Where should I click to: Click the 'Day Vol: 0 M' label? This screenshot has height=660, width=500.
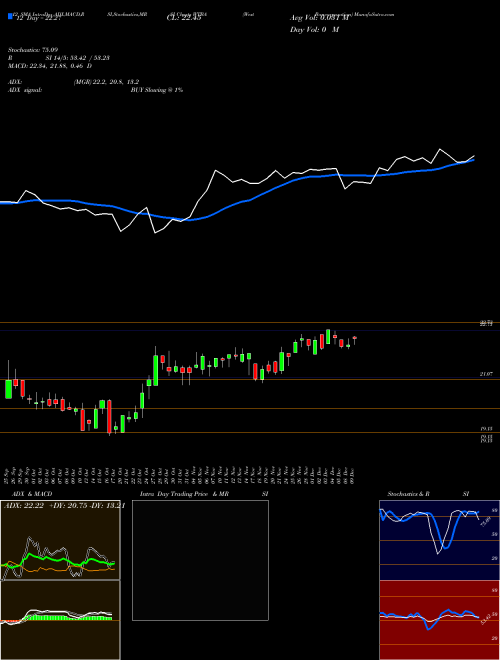pos(314,30)
